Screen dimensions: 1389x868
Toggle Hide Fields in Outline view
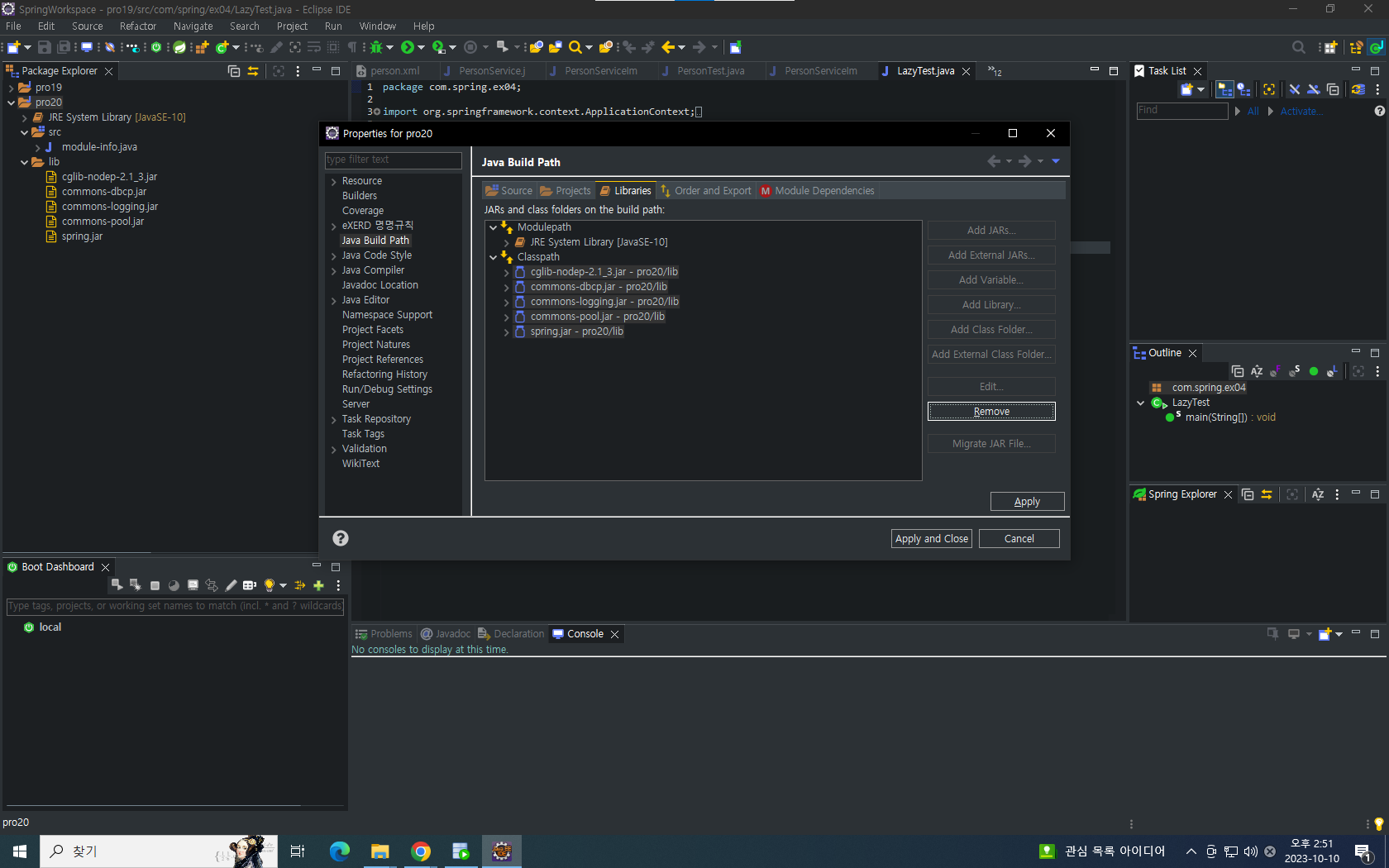point(1276,371)
